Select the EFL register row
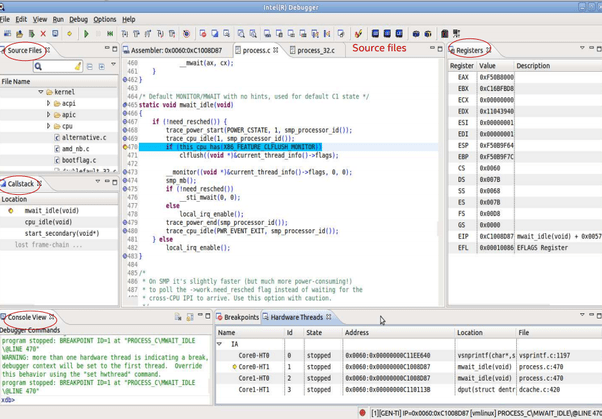Image resolution: width=602 pixels, height=419 pixels. (525, 248)
